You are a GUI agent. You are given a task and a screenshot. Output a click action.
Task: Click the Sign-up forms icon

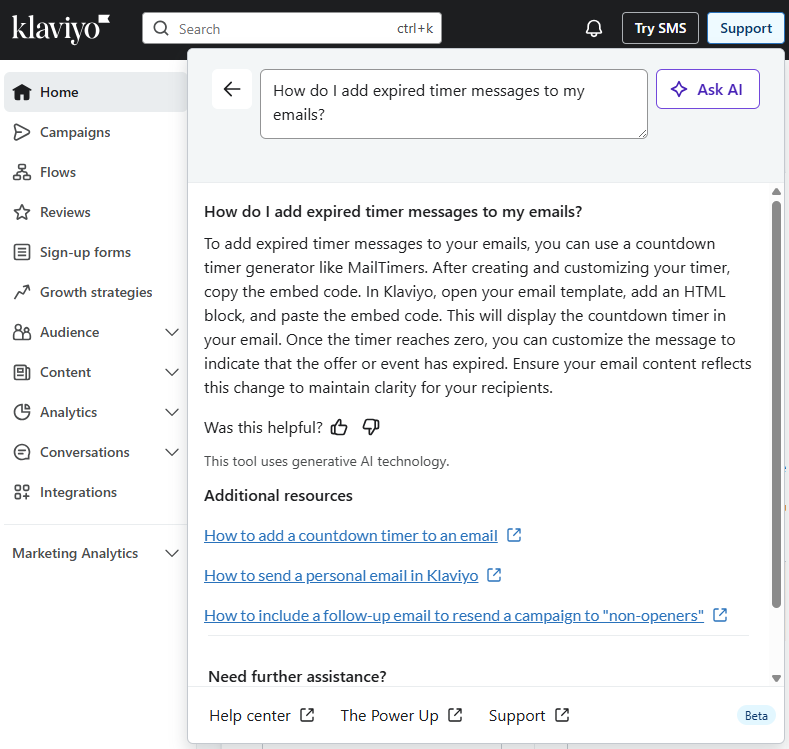[x=22, y=252]
